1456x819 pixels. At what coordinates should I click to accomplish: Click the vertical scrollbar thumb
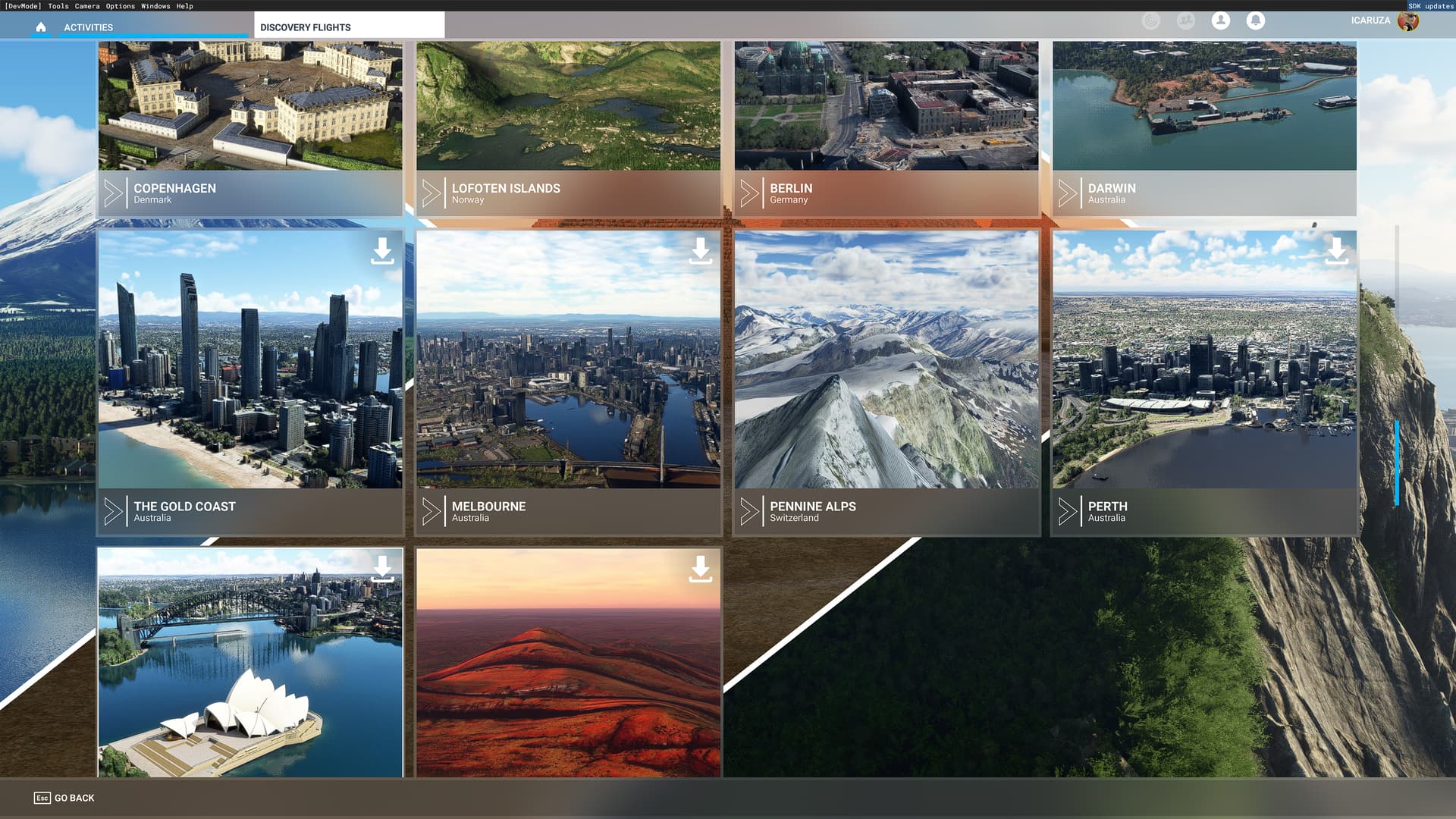click(1396, 463)
